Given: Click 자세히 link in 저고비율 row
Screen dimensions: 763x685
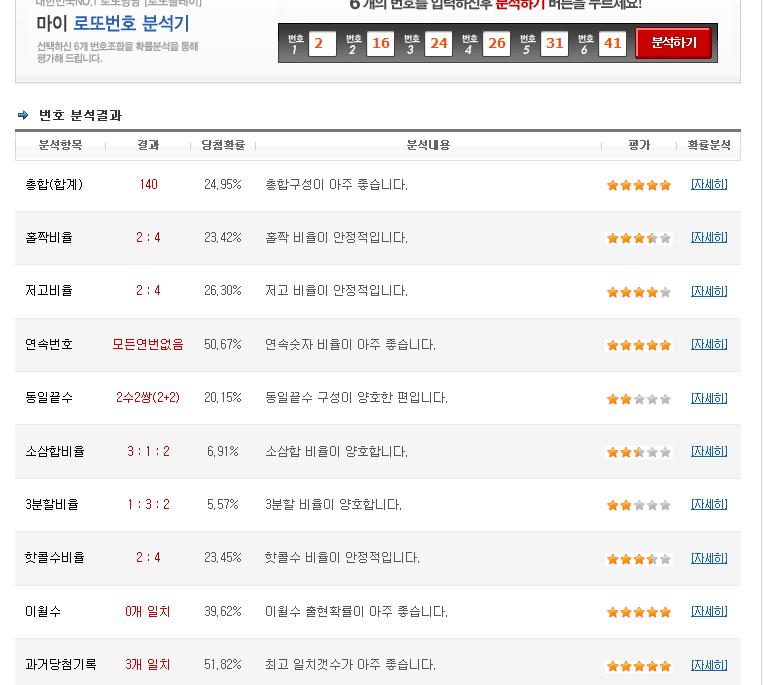Looking at the screenshot, I should [709, 291].
